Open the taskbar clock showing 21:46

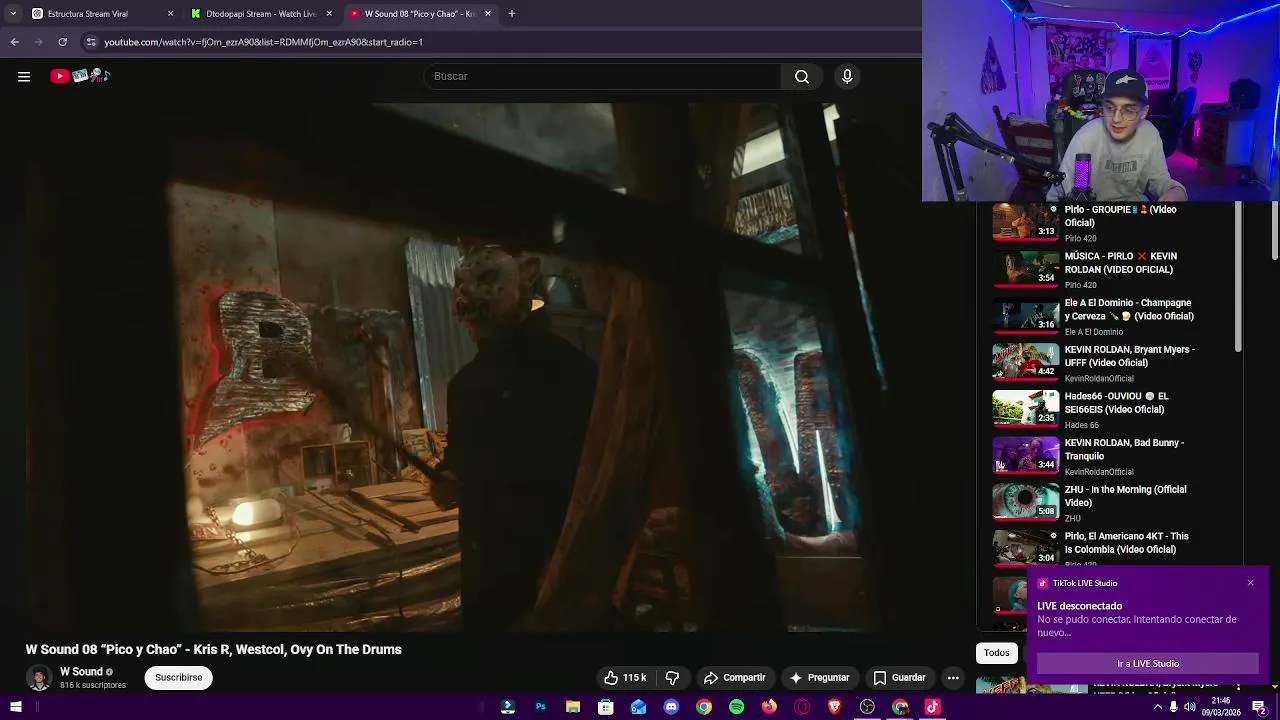tap(1221, 707)
